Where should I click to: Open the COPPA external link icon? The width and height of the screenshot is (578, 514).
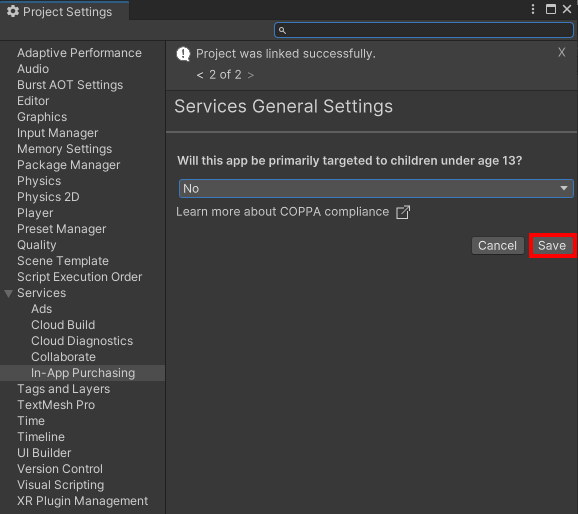pyautogui.click(x=403, y=212)
